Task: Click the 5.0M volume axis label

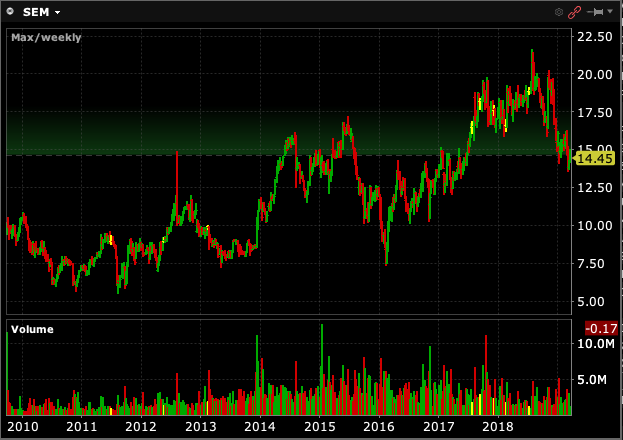Action: point(592,380)
